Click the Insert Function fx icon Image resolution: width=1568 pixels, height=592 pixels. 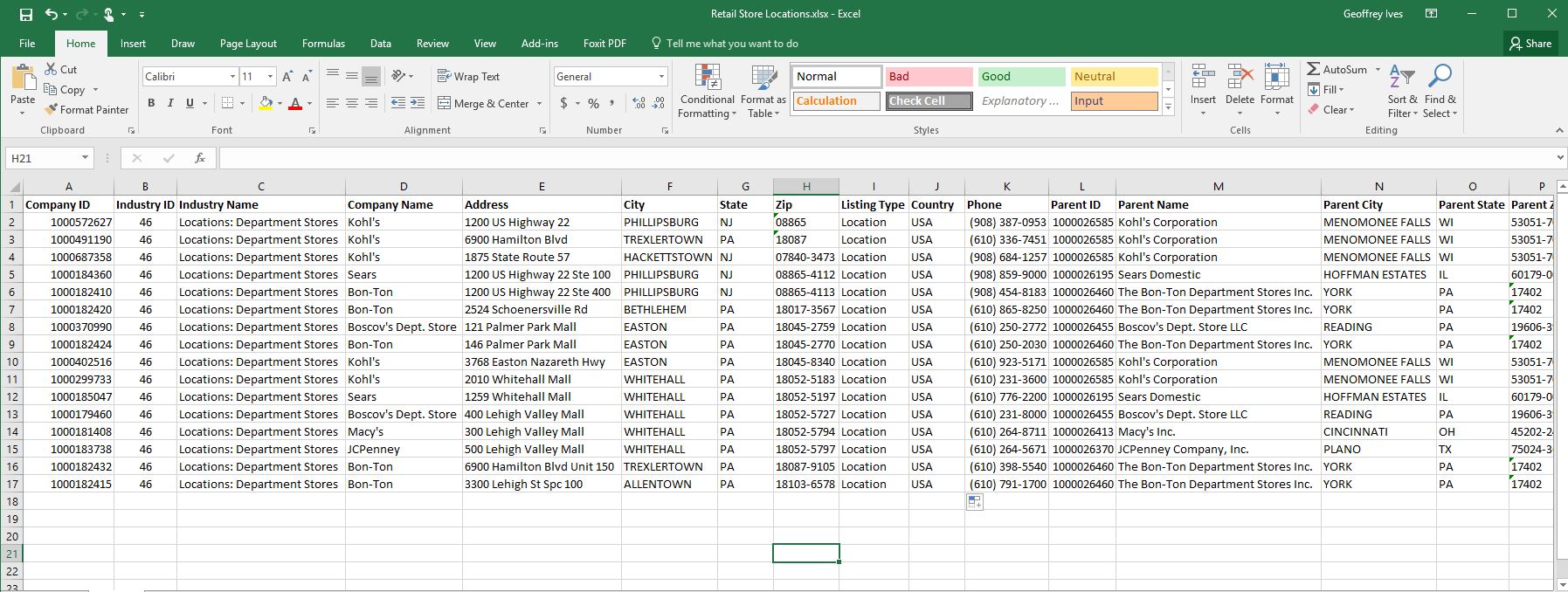click(200, 158)
